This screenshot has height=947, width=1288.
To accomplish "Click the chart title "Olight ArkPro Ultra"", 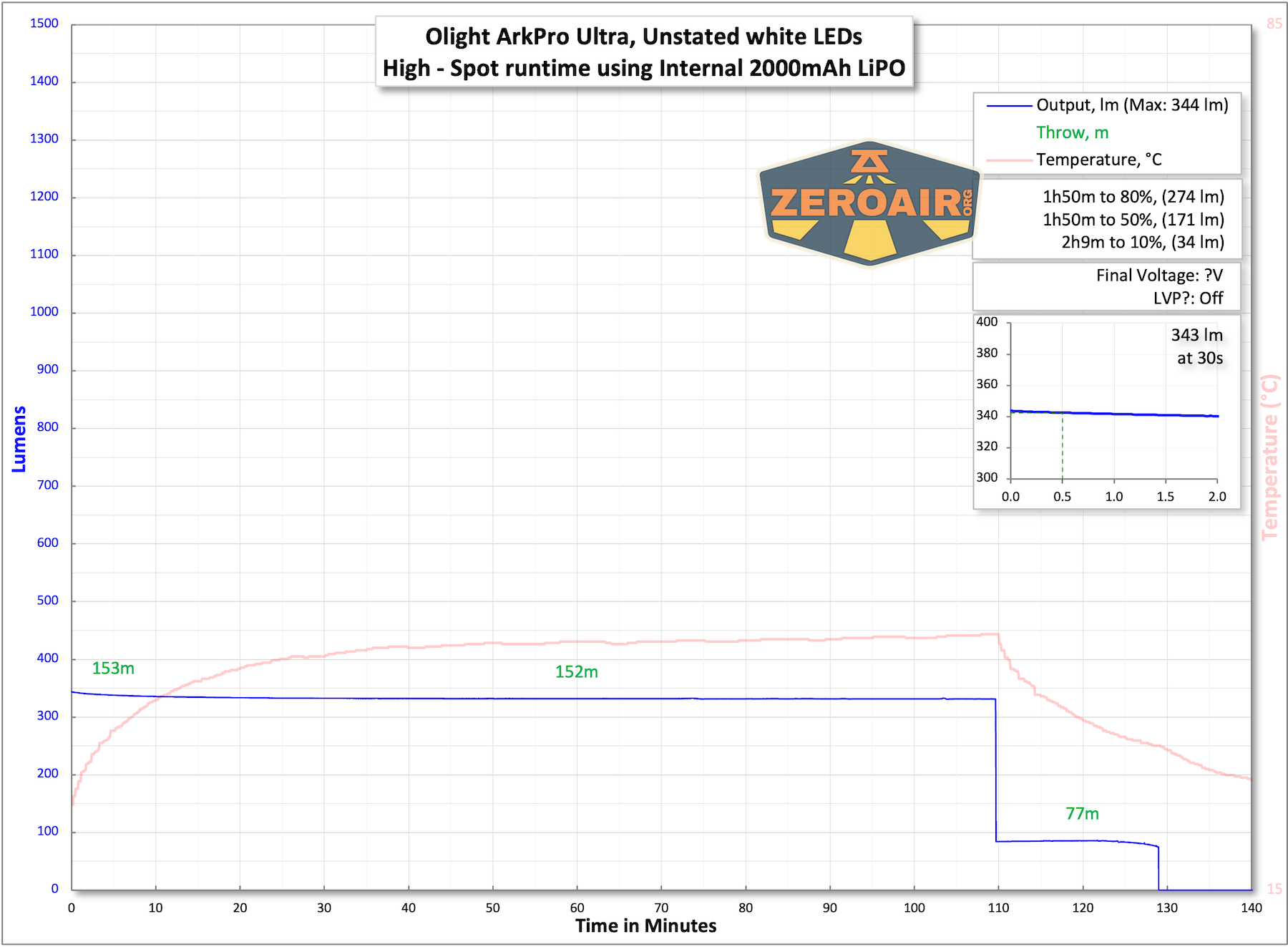I will click(x=643, y=37).
